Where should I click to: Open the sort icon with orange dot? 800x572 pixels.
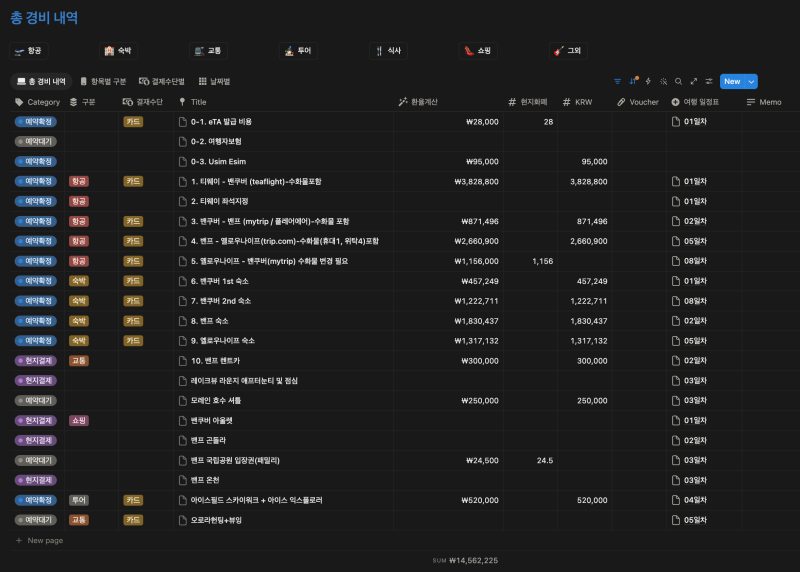pos(633,81)
